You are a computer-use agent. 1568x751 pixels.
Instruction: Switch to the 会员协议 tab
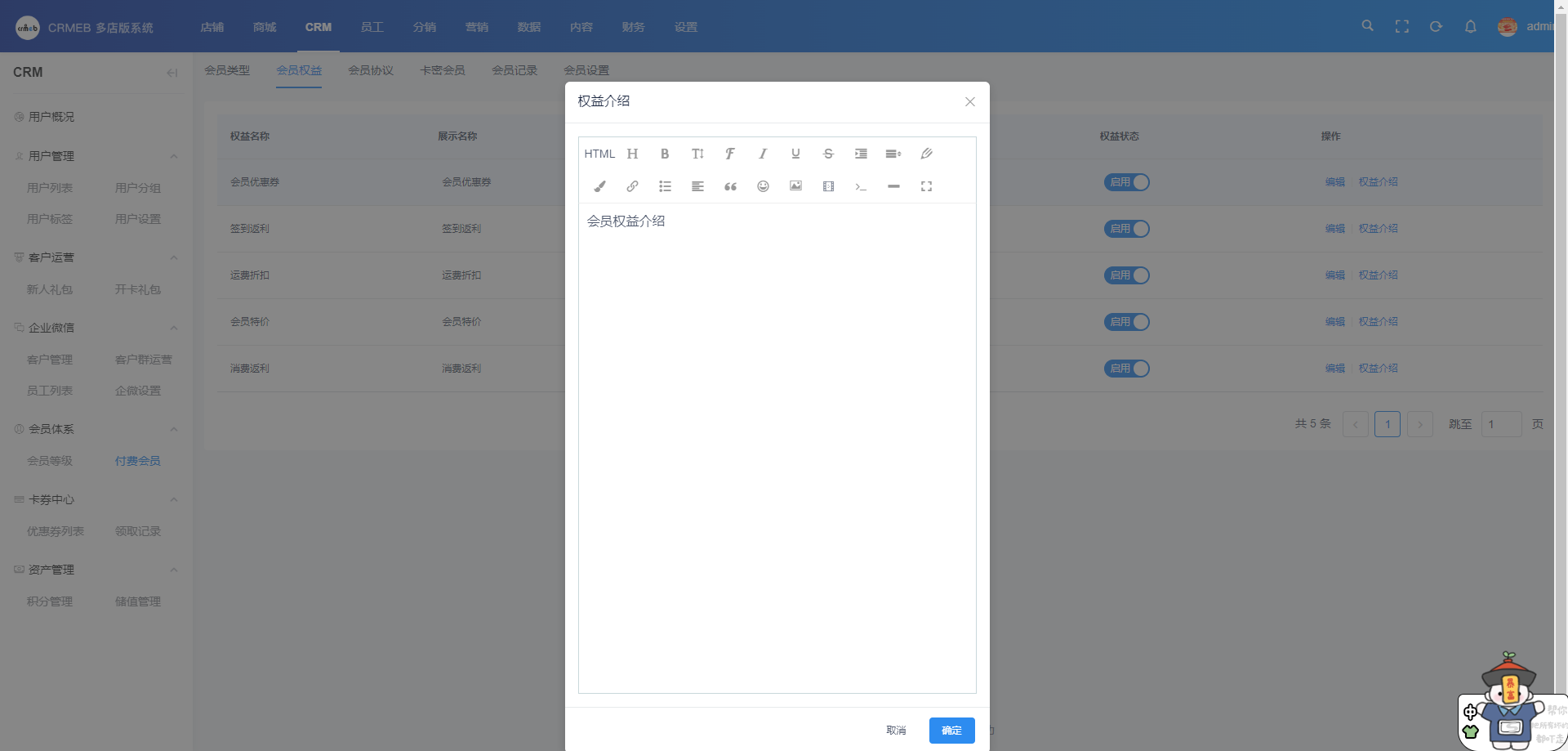tap(371, 70)
